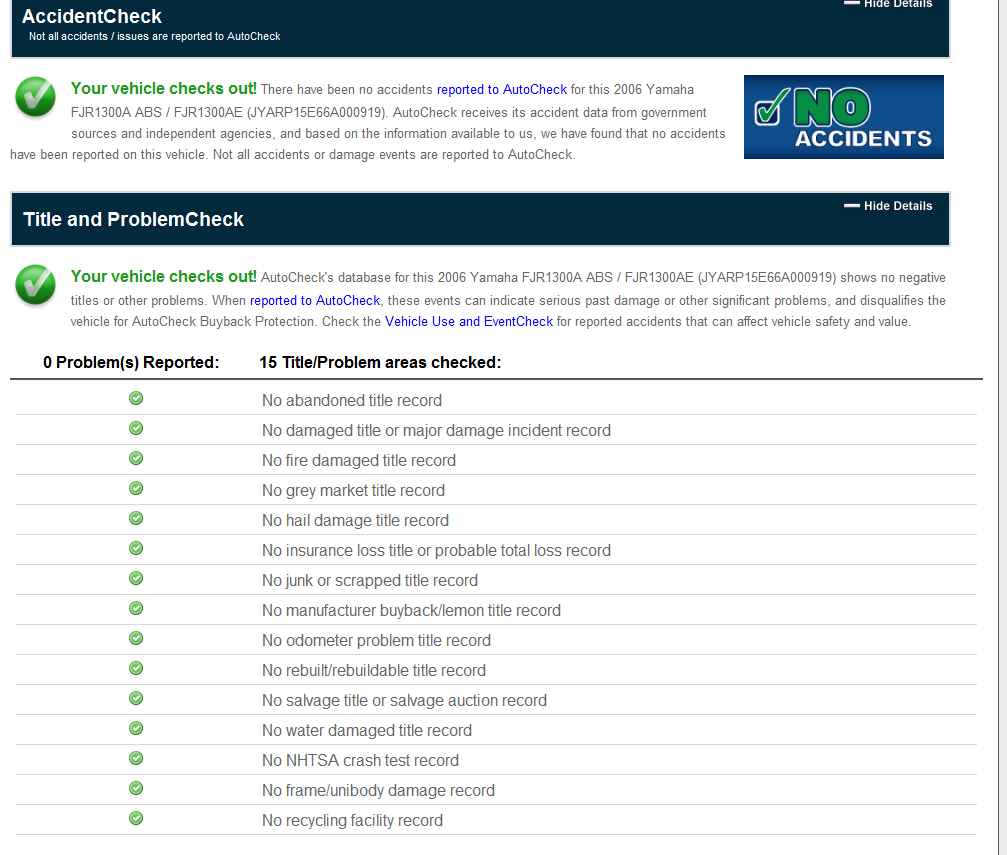The width and height of the screenshot is (1007, 855).
Task: Open the 'reported to AutoCheck' link in Title section
Action: pyautogui.click(x=315, y=300)
